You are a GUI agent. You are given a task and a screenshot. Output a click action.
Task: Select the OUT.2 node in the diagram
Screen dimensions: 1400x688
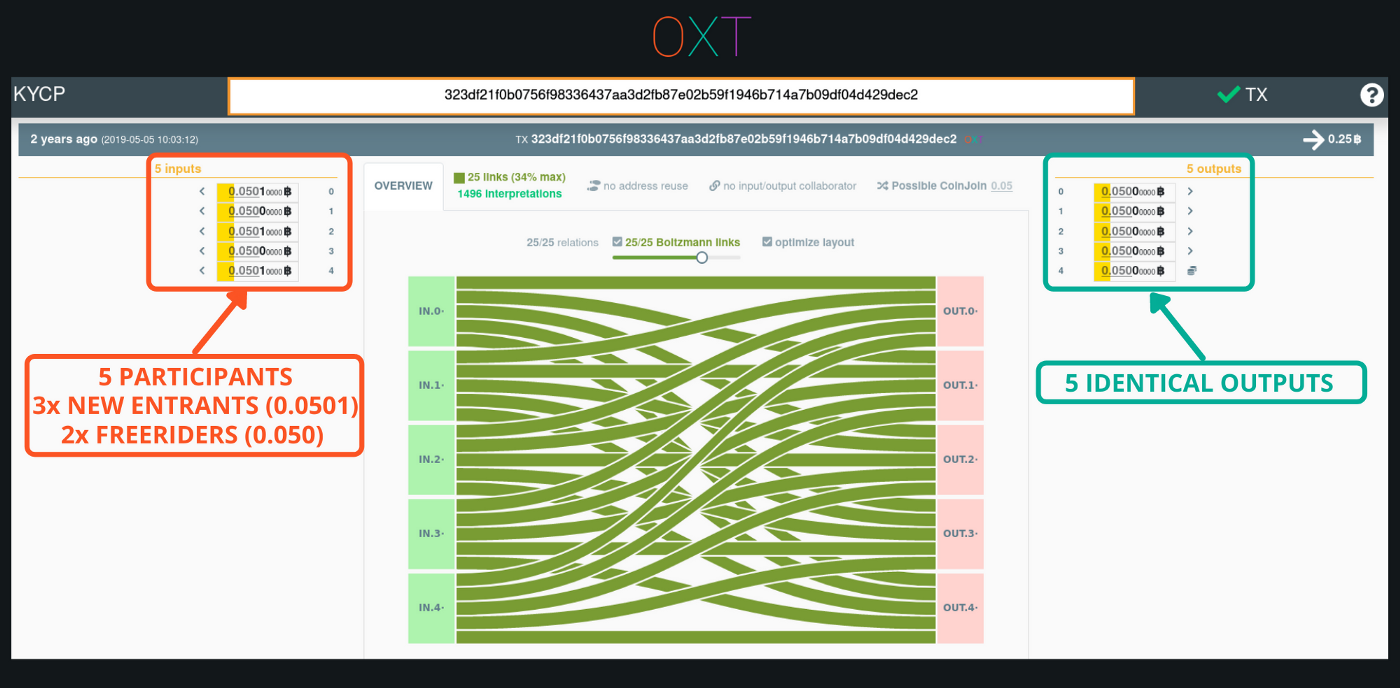tap(960, 459)
